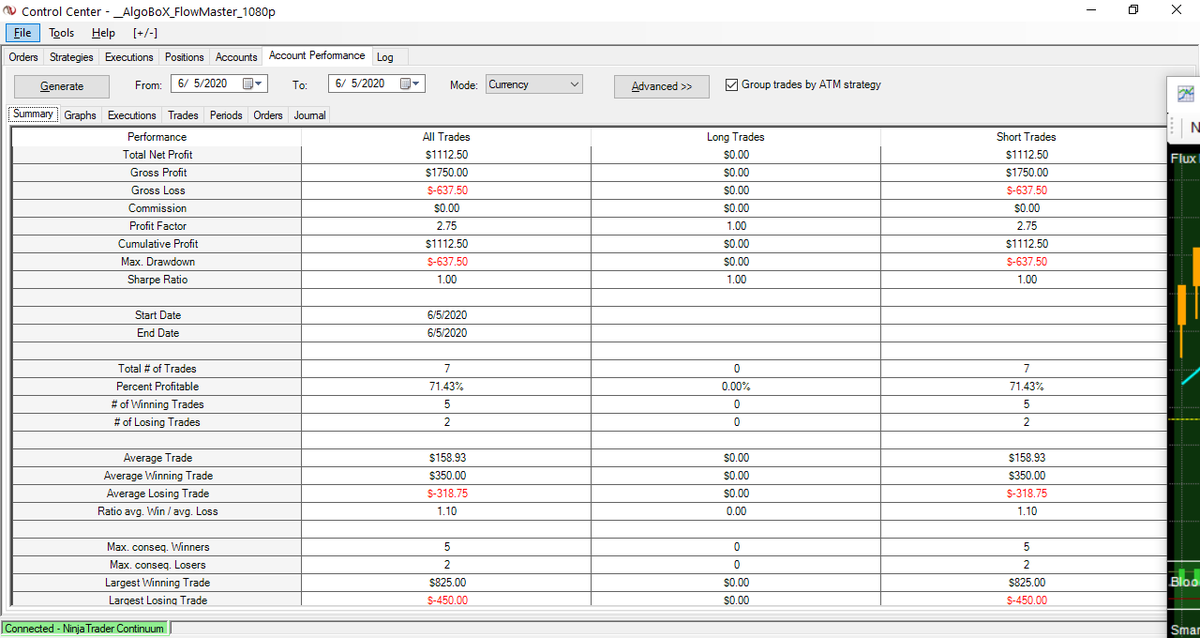Select the Total Net Profit row label

pos(157,155)
